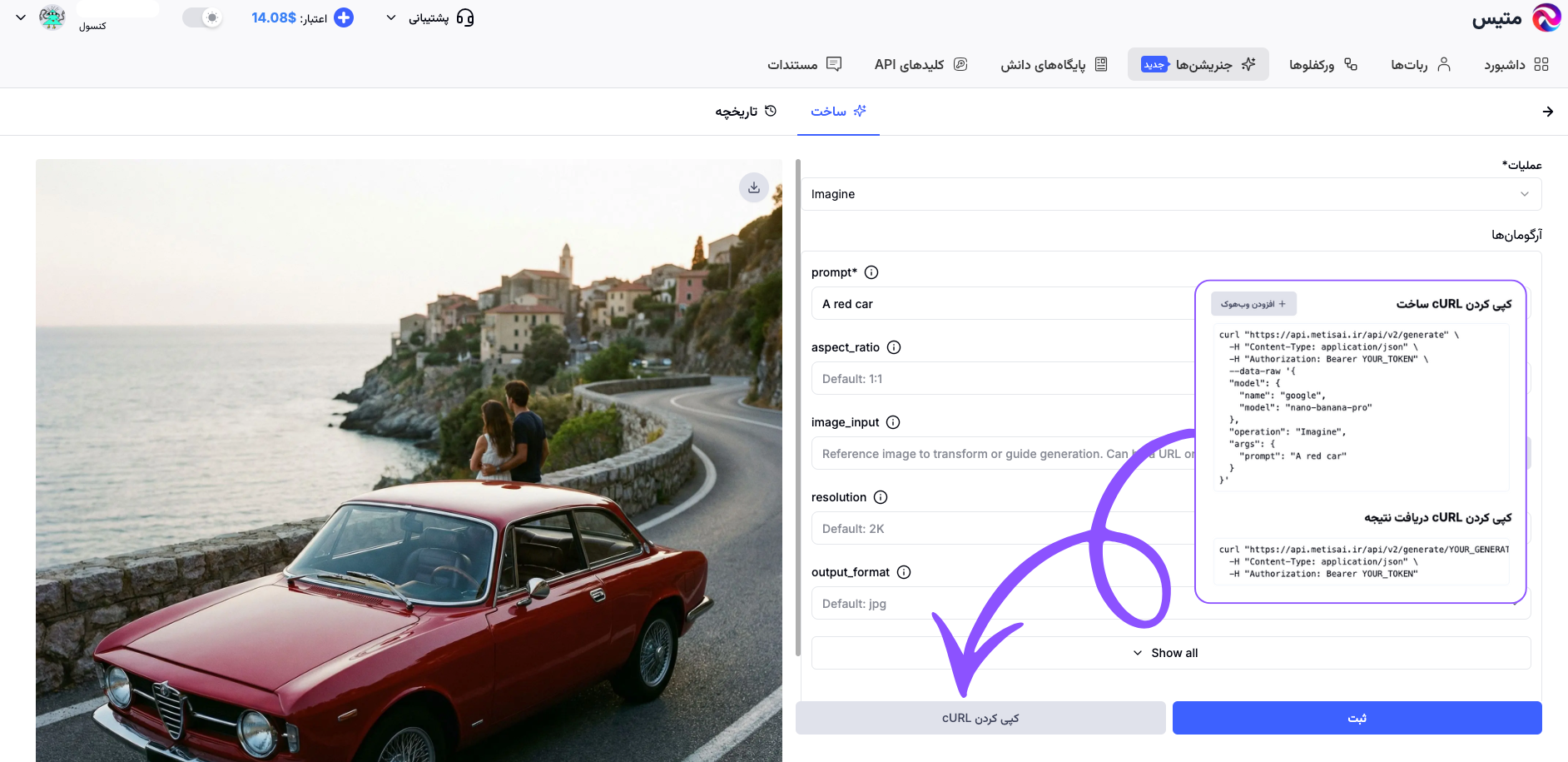This screenshot has height=762, width=1568.
Task: Click the user avatar icon
Action: pyautogui.click(x=52, y=17)
